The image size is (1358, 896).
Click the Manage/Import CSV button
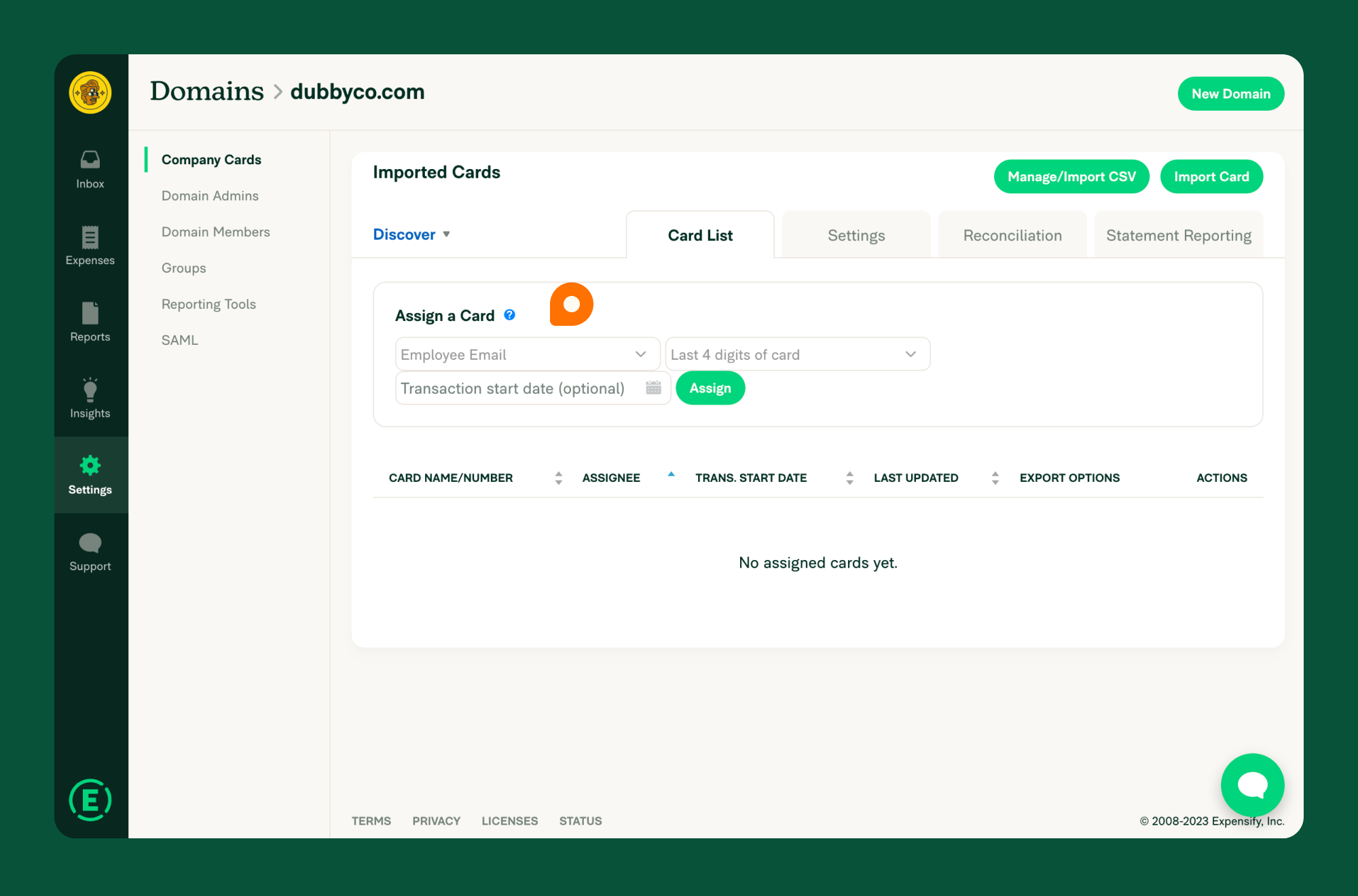point(1070,176)
